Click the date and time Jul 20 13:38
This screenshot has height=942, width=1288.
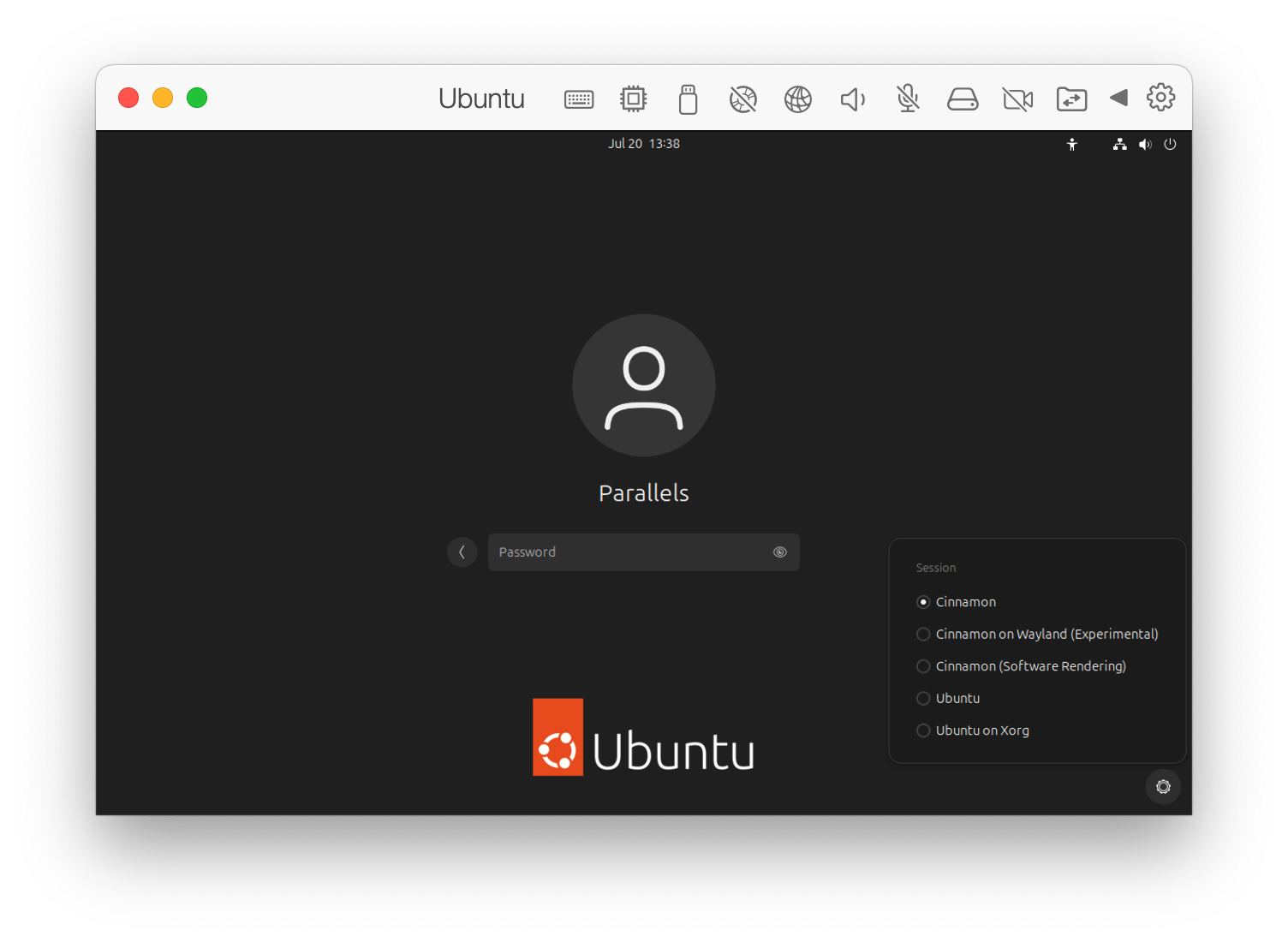[x=644, y=144]
